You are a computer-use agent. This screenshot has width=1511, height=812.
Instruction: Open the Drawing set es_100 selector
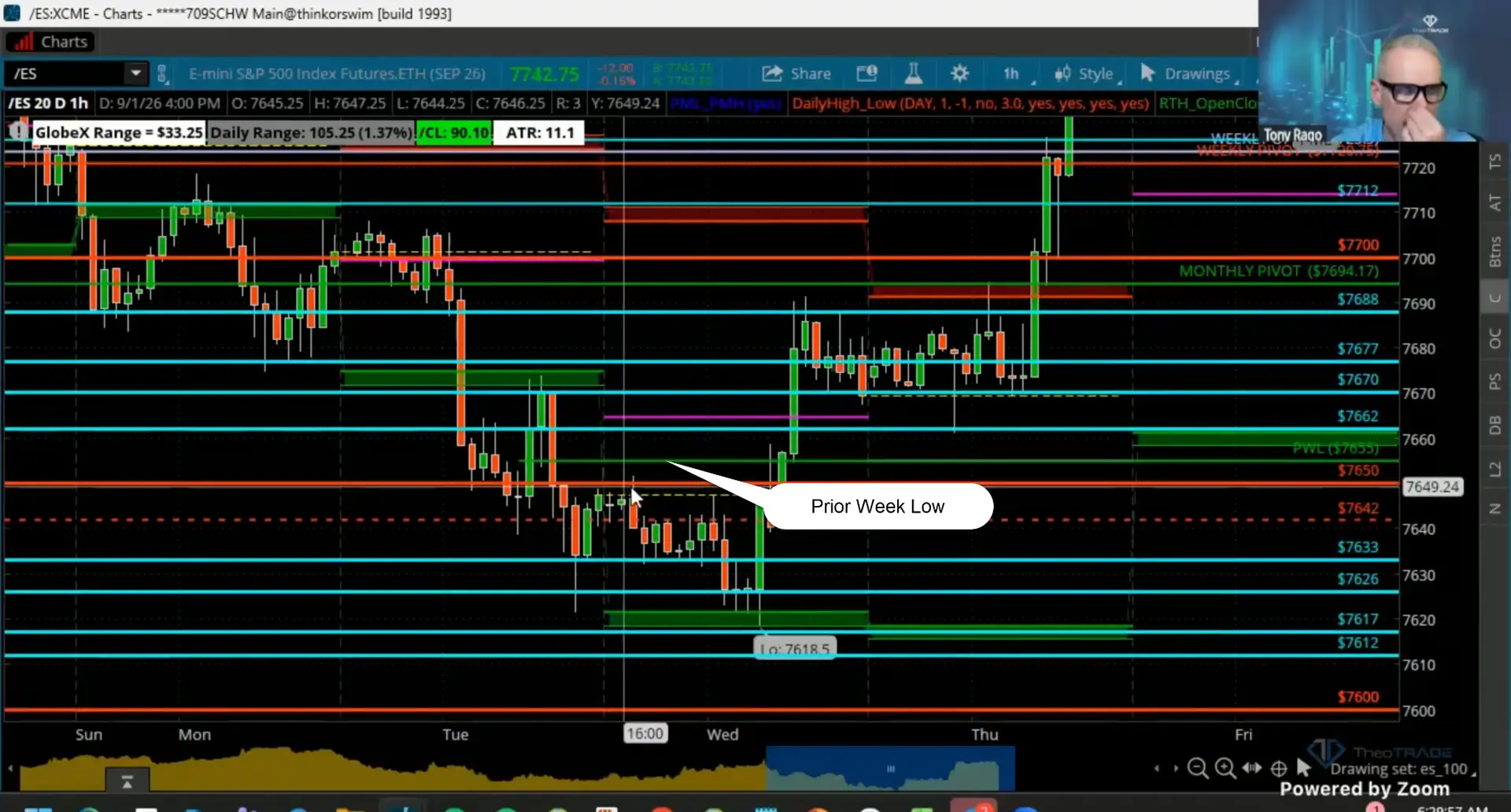click(1402, 769)
